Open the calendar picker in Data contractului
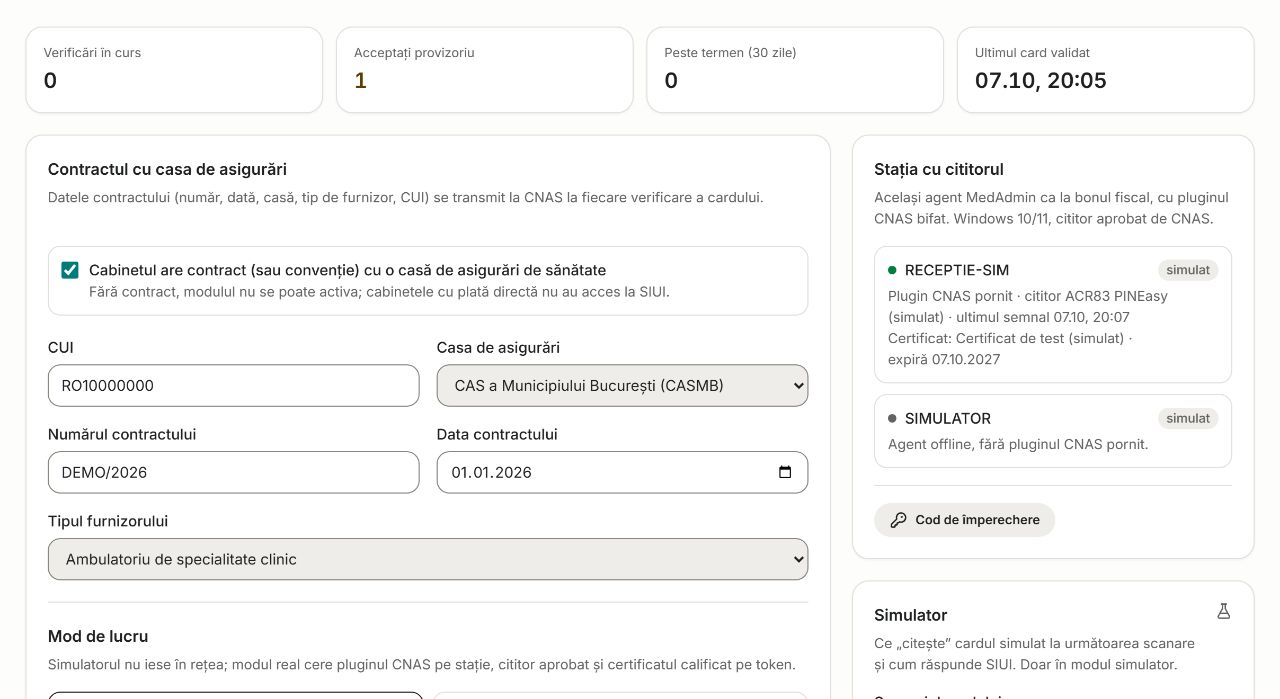This screenshot has width=1280, height=699. (785, 472)
